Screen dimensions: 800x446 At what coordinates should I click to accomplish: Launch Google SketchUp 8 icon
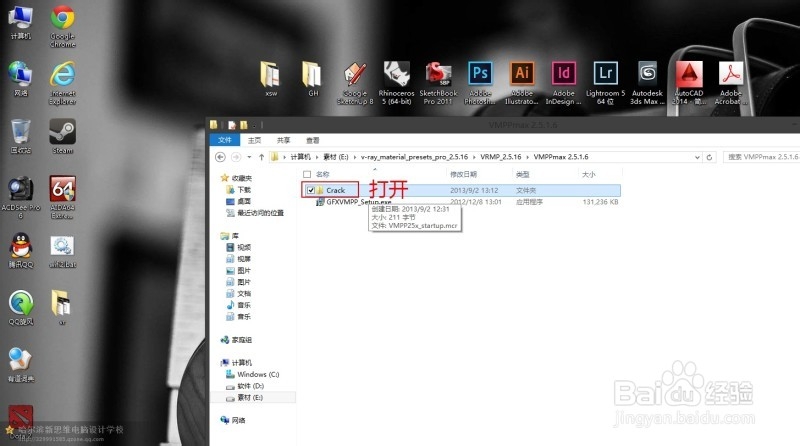coord(355,83)
